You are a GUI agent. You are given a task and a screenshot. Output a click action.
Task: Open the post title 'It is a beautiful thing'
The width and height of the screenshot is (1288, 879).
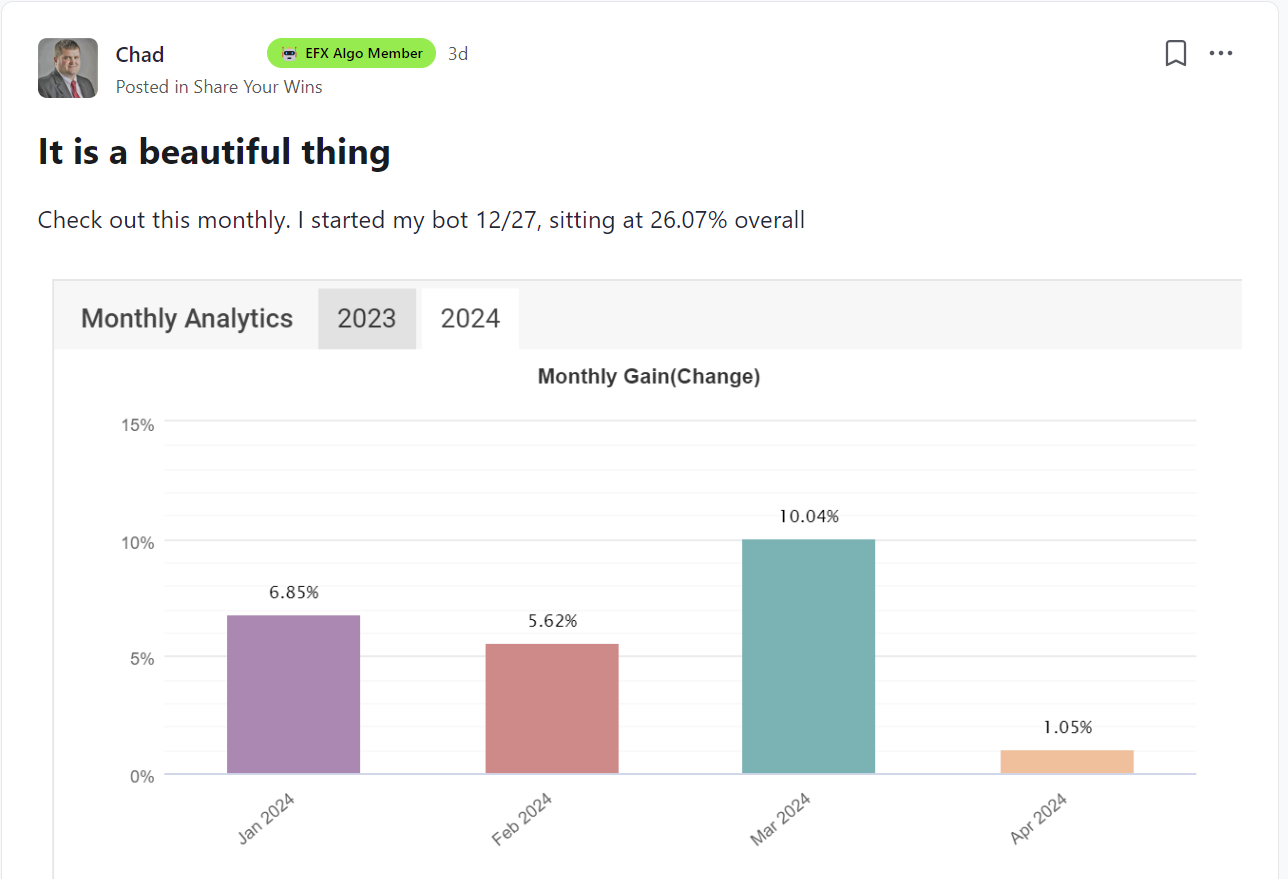[x=214, y=153]
